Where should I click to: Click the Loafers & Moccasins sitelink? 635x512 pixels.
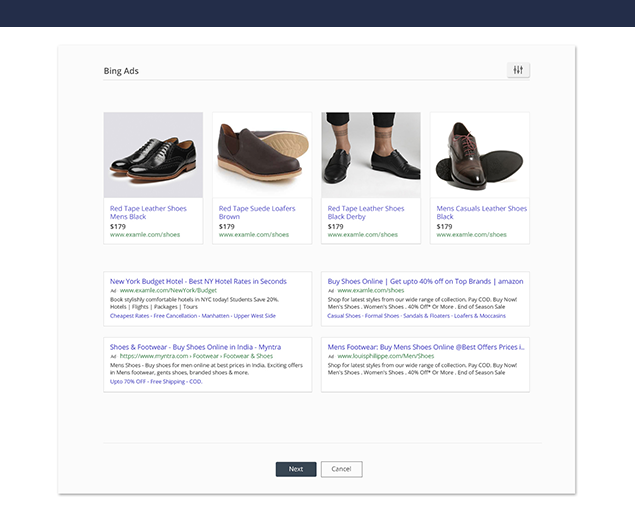[x=480, y=316]
